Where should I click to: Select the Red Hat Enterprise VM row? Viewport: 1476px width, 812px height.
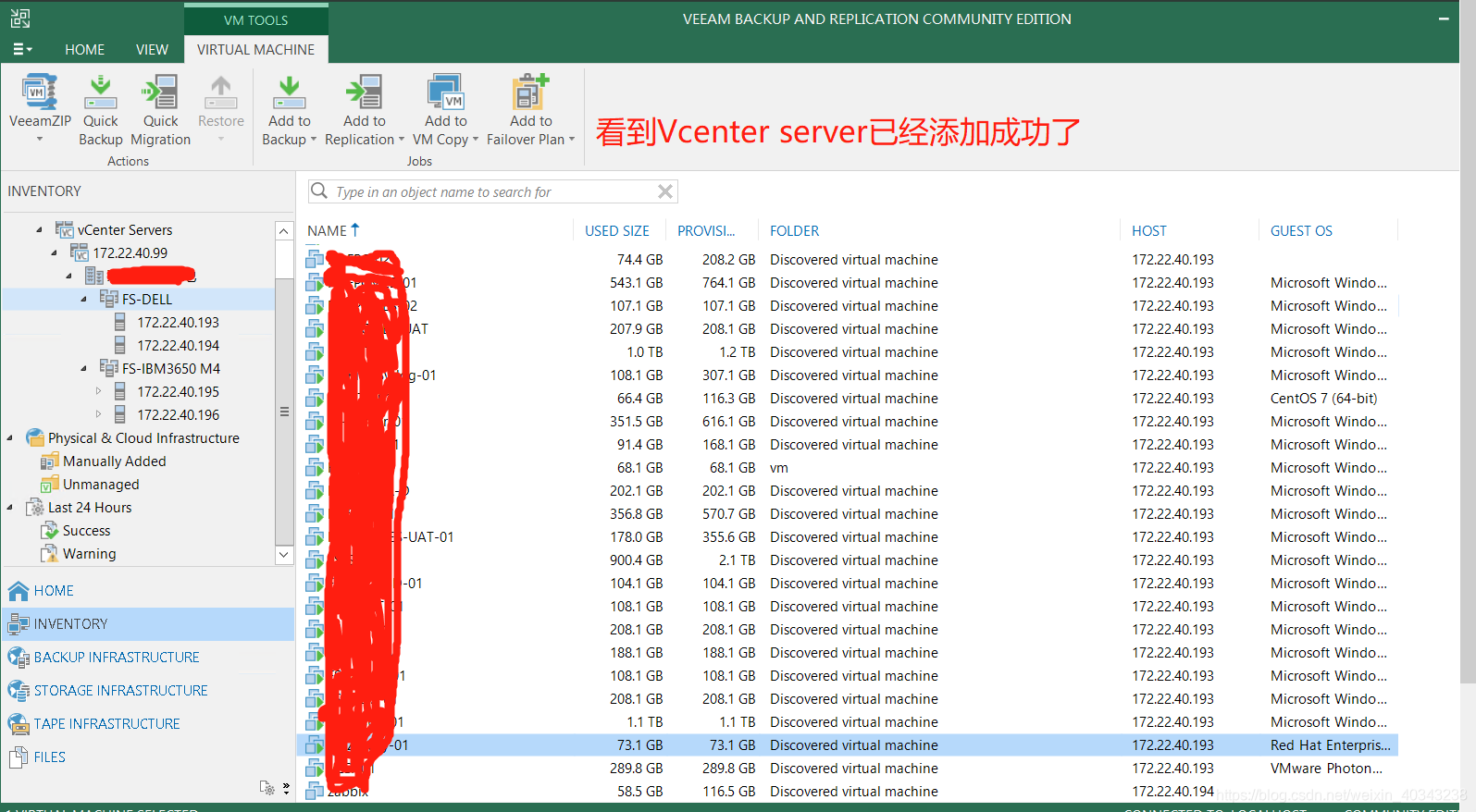[850, 745]
